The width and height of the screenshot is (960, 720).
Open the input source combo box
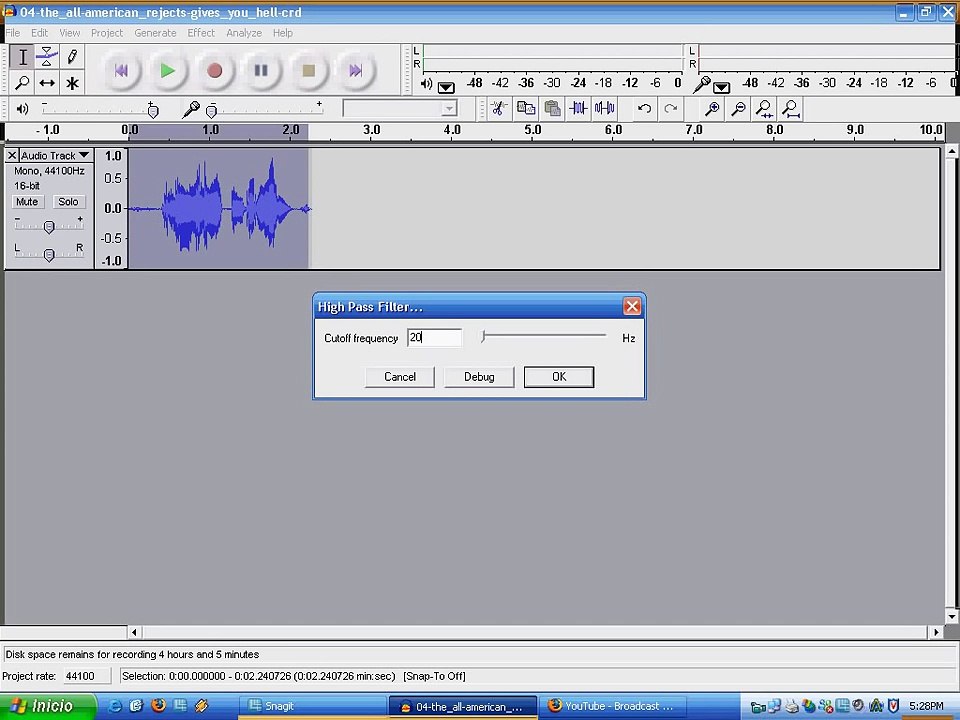(400, 109)
